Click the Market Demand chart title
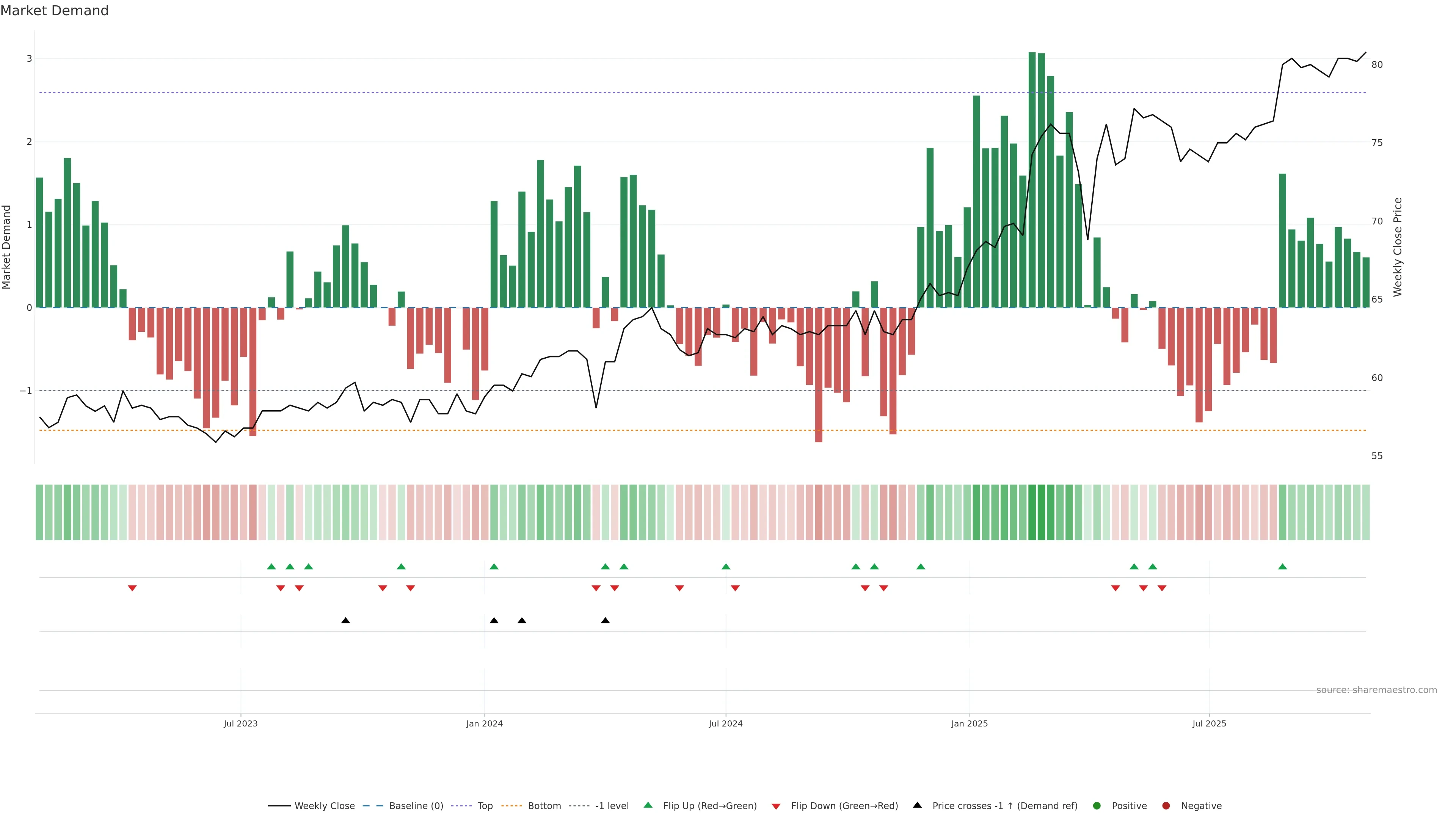The height and width of the screenshot is (819, 1456). (54, 11)
